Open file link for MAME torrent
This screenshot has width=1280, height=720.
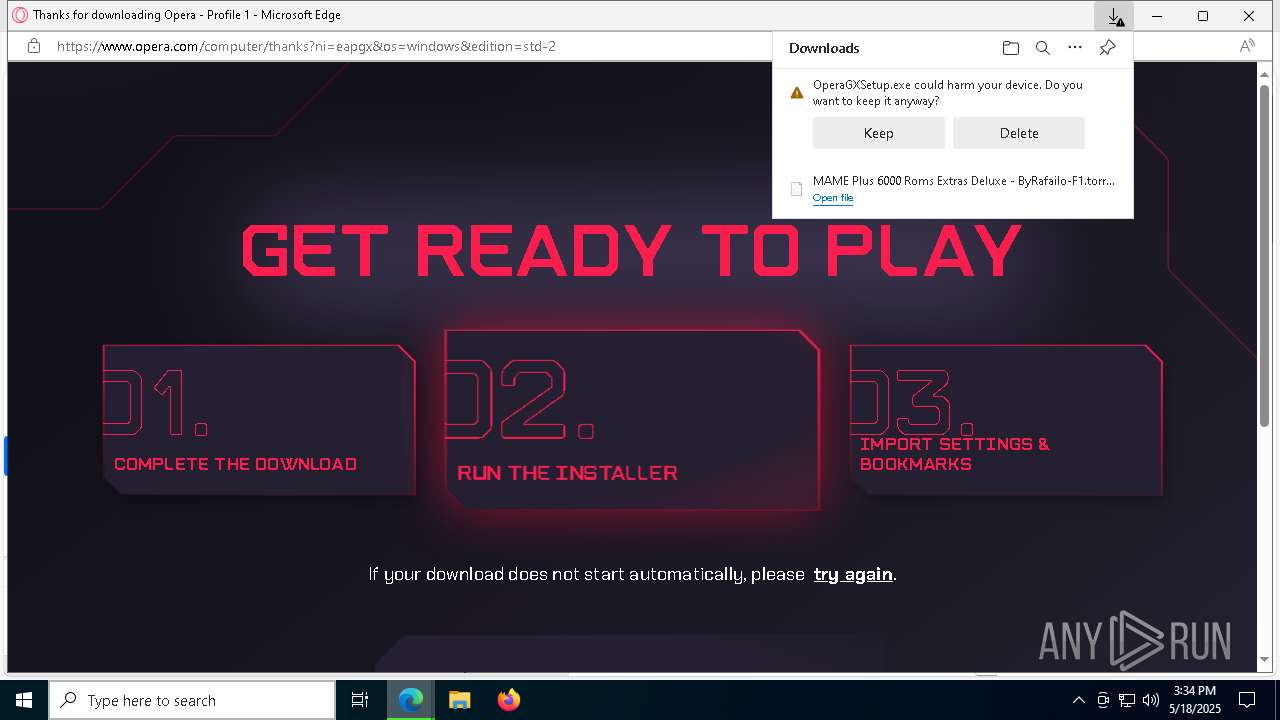(x=833, y=198)
